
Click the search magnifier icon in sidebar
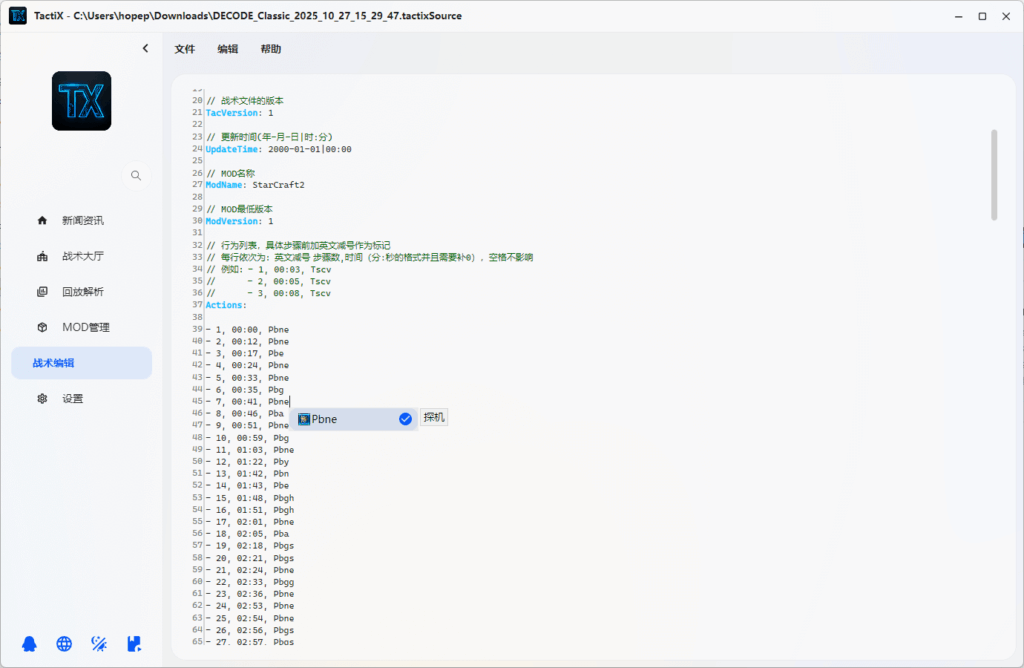click(x=136, y=175)
